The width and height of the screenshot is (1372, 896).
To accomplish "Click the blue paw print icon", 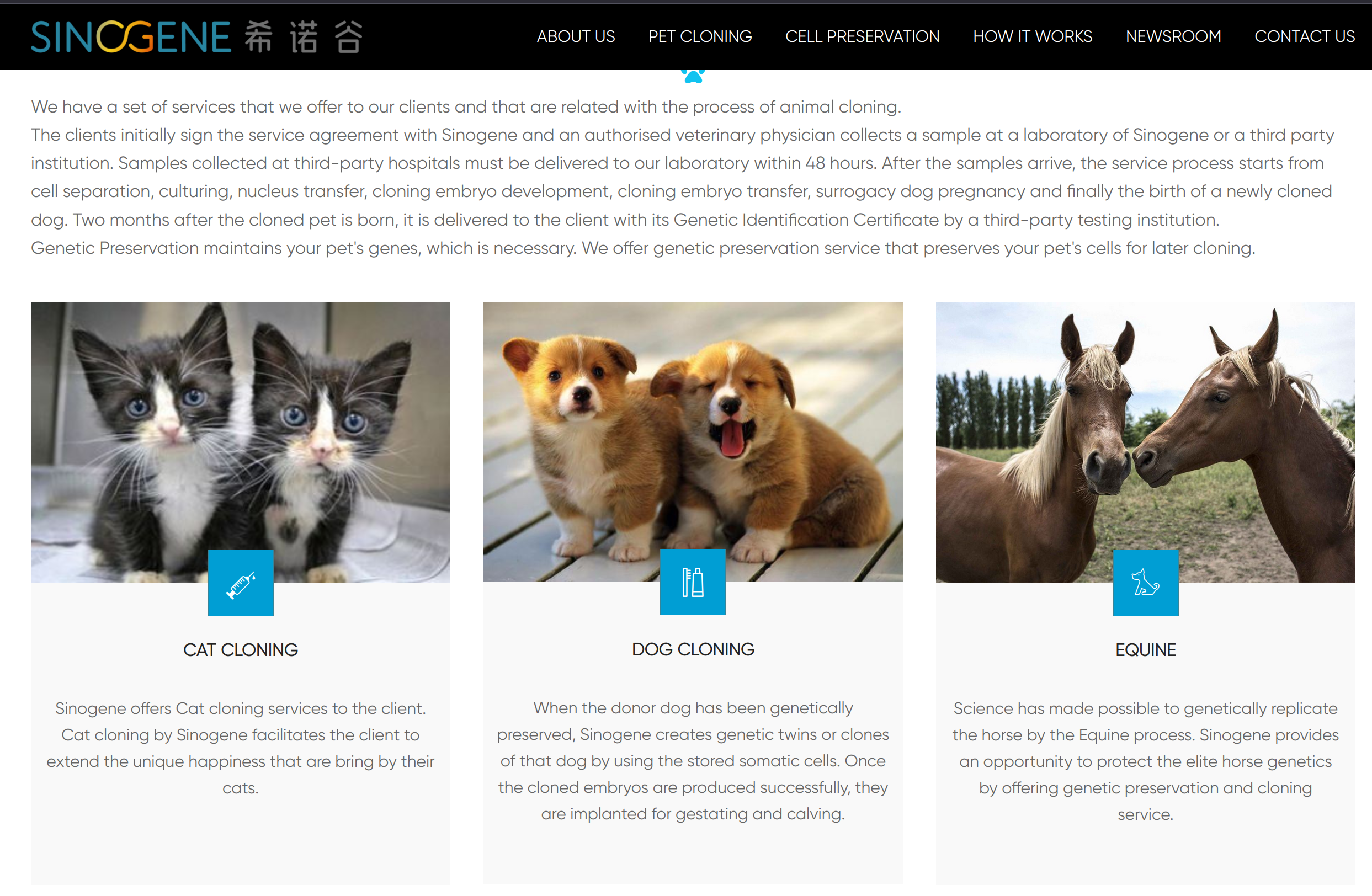I will click(693, 76).
